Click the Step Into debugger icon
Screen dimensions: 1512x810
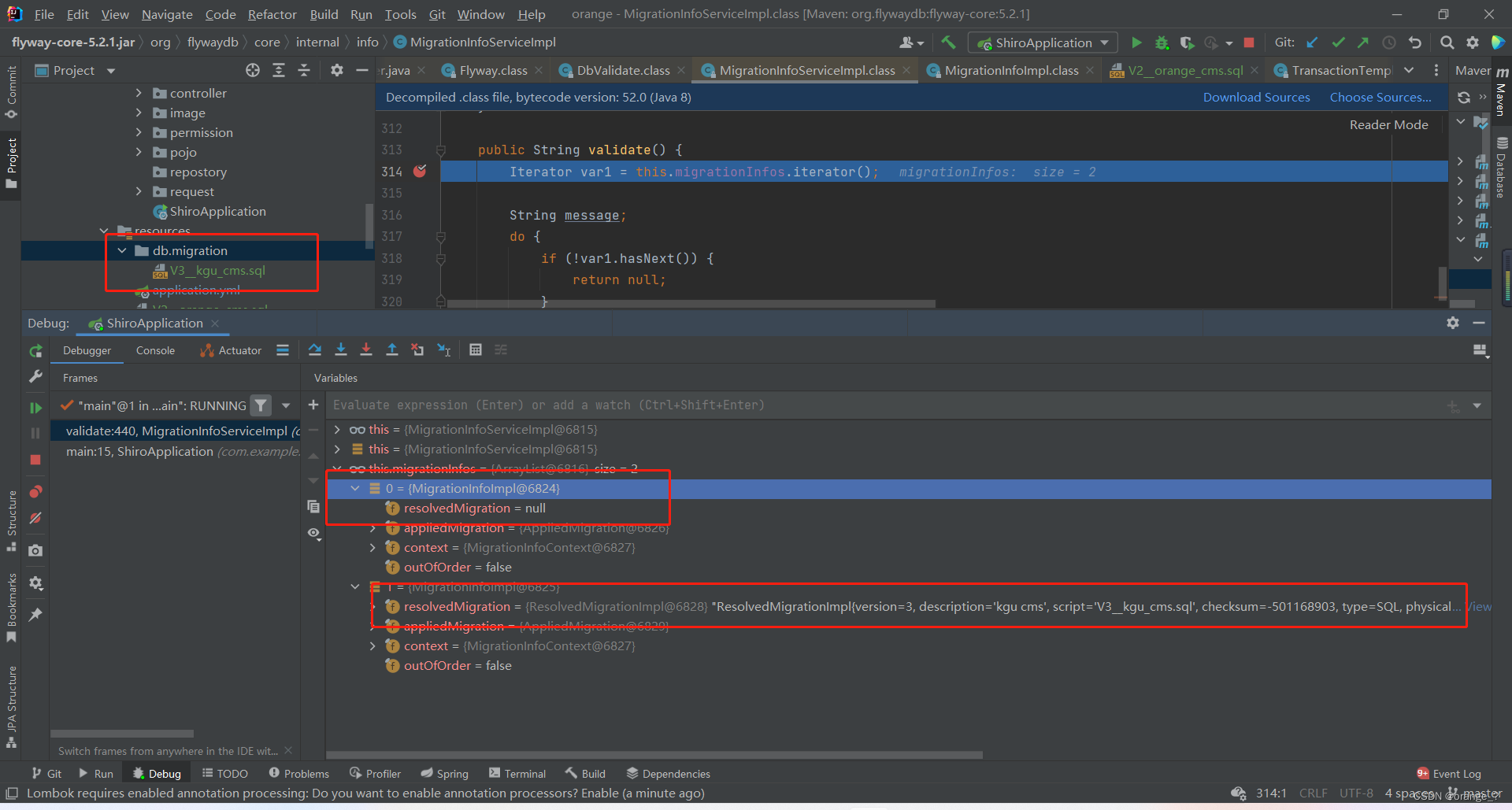tap(341, 350)
